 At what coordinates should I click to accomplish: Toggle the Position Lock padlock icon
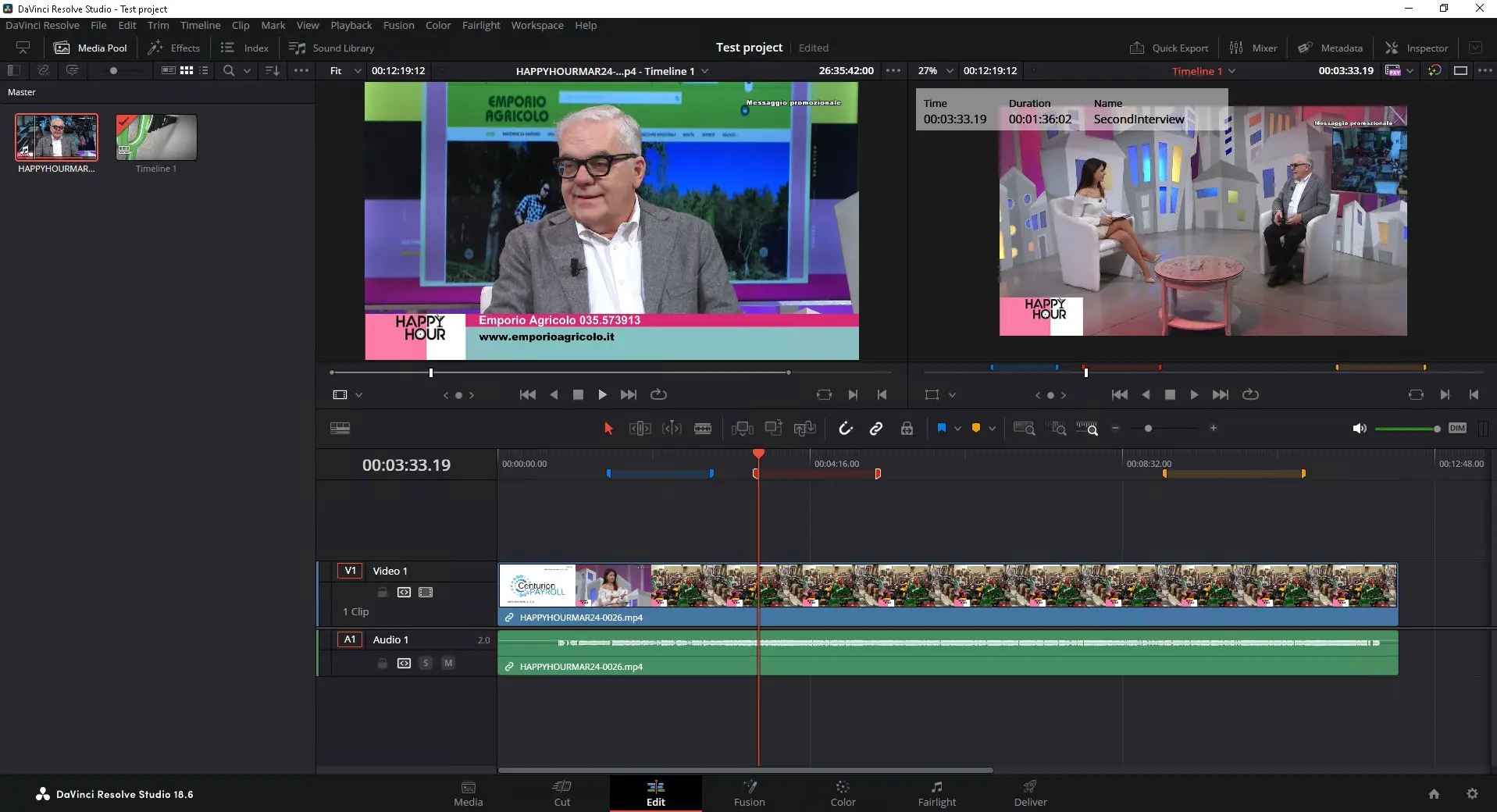pos(907,429)
